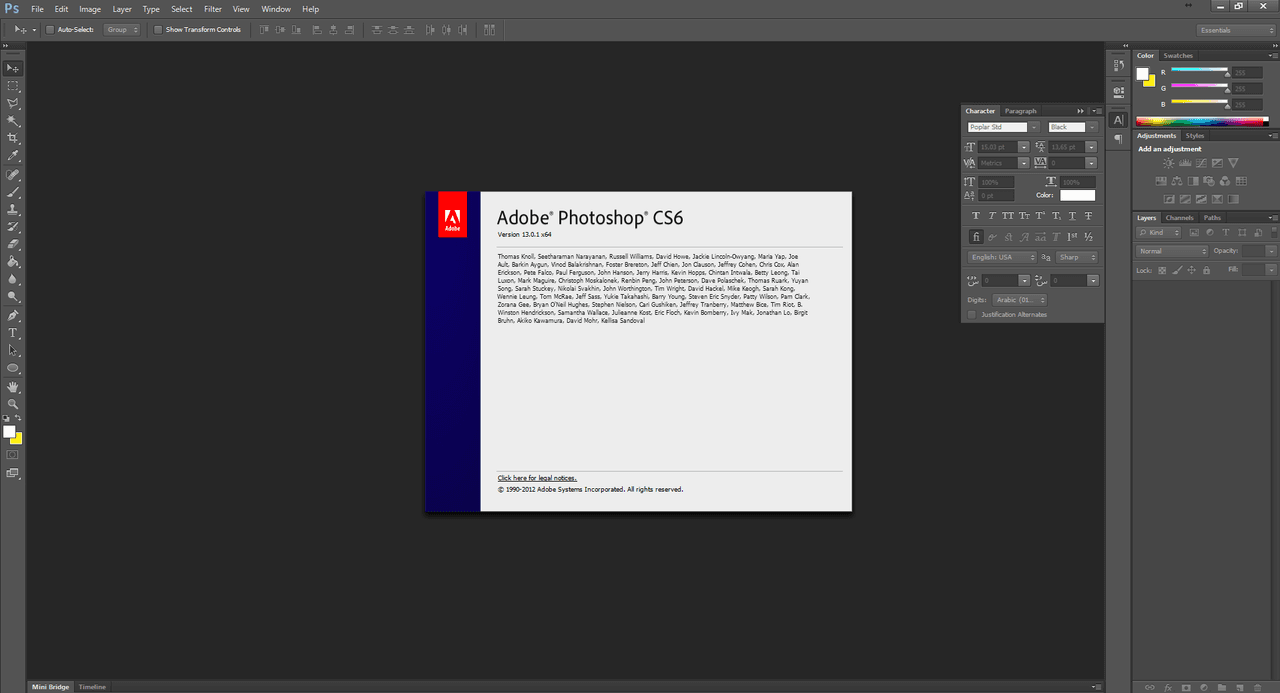Open the Image menu
This screenshot has height=693, width=1280.
coord(90,9)
